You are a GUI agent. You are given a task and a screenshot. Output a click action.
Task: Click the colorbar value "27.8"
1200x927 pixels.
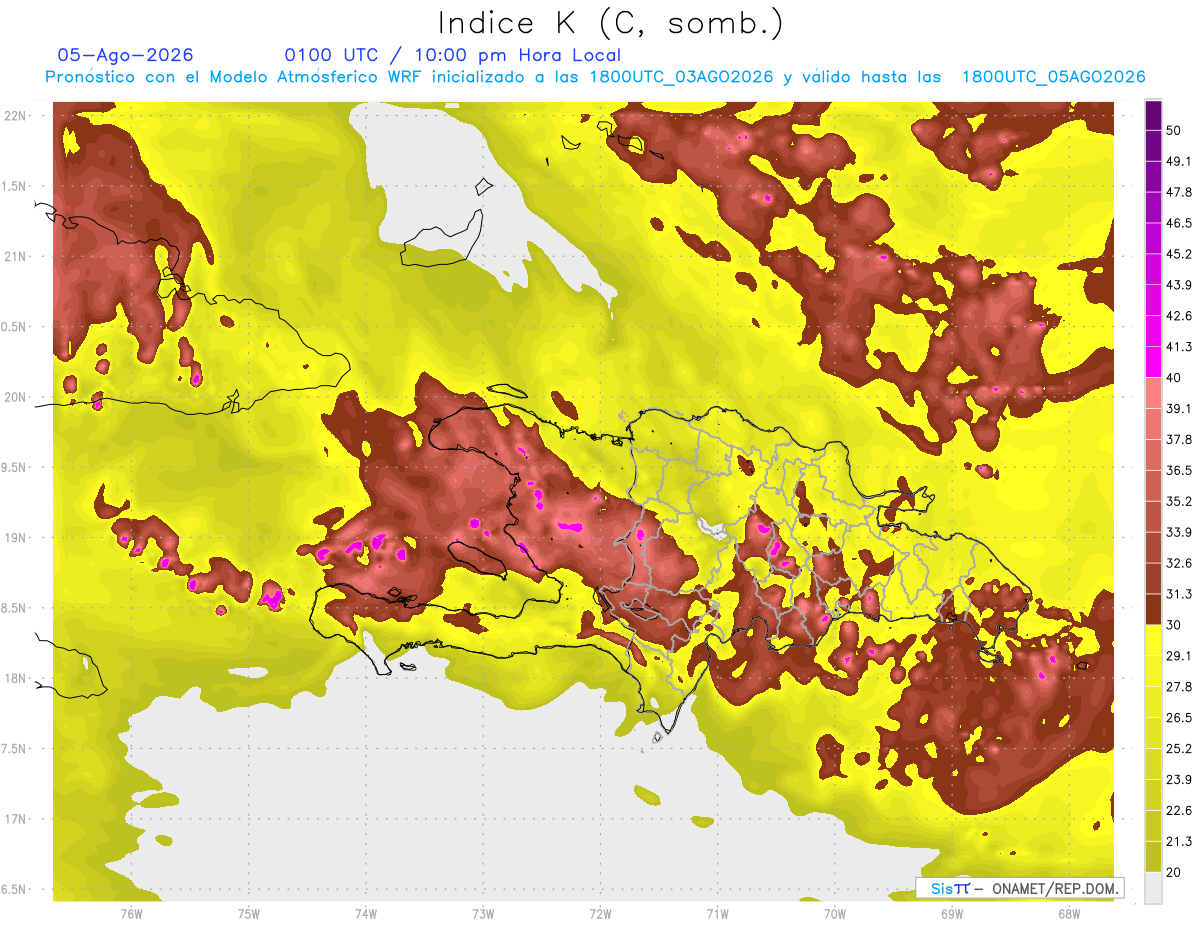pos(1178,687)
